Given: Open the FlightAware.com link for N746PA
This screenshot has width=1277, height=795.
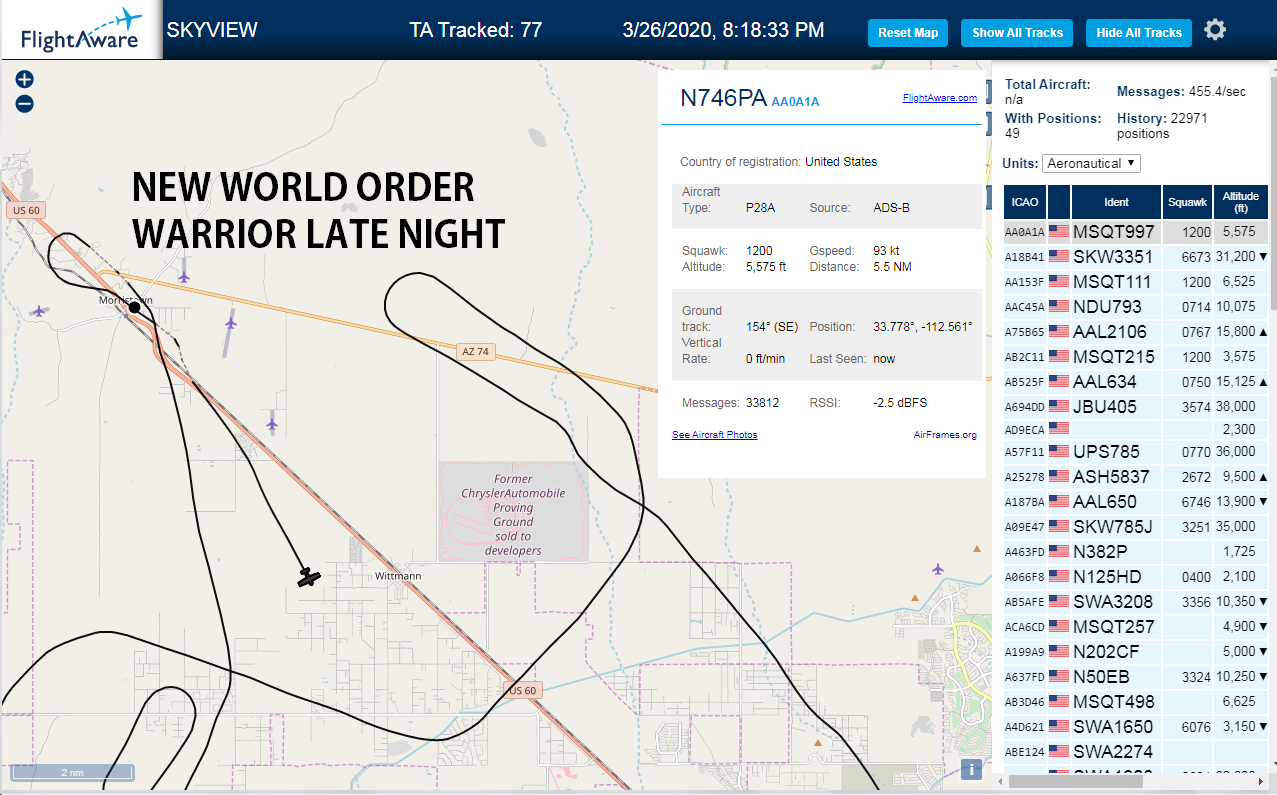Looking at the screenshot, I should pyautogui.click(x=939, y=98).
